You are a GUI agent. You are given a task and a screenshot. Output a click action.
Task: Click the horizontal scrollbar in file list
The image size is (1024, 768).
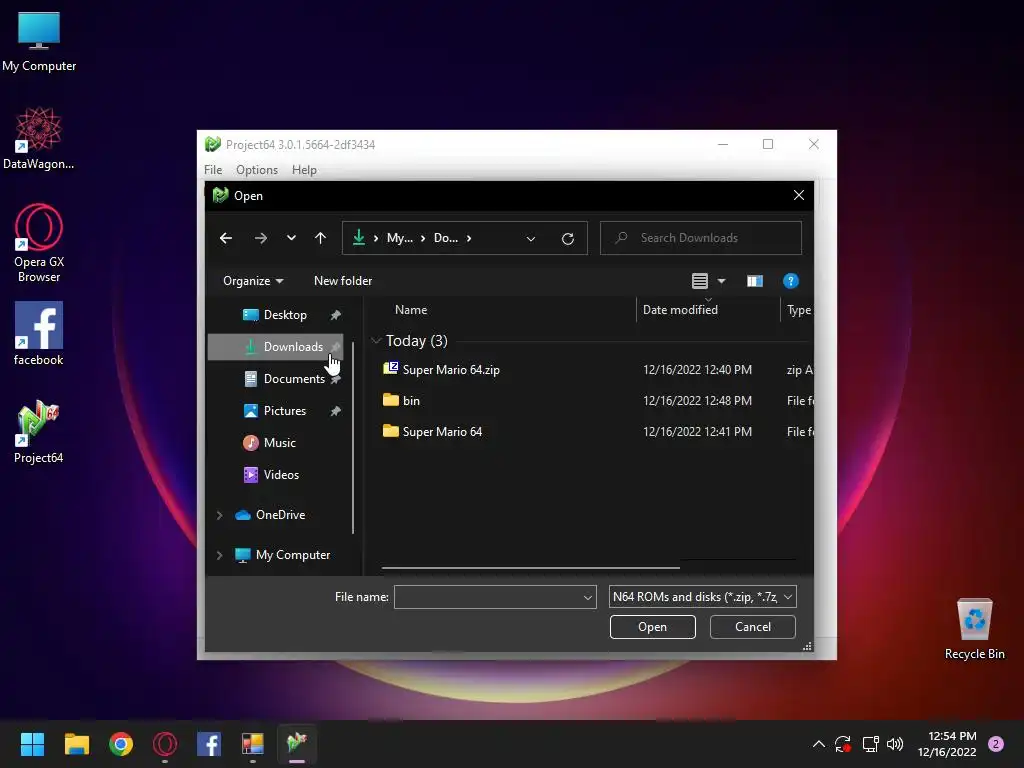[x=531, y=568]
